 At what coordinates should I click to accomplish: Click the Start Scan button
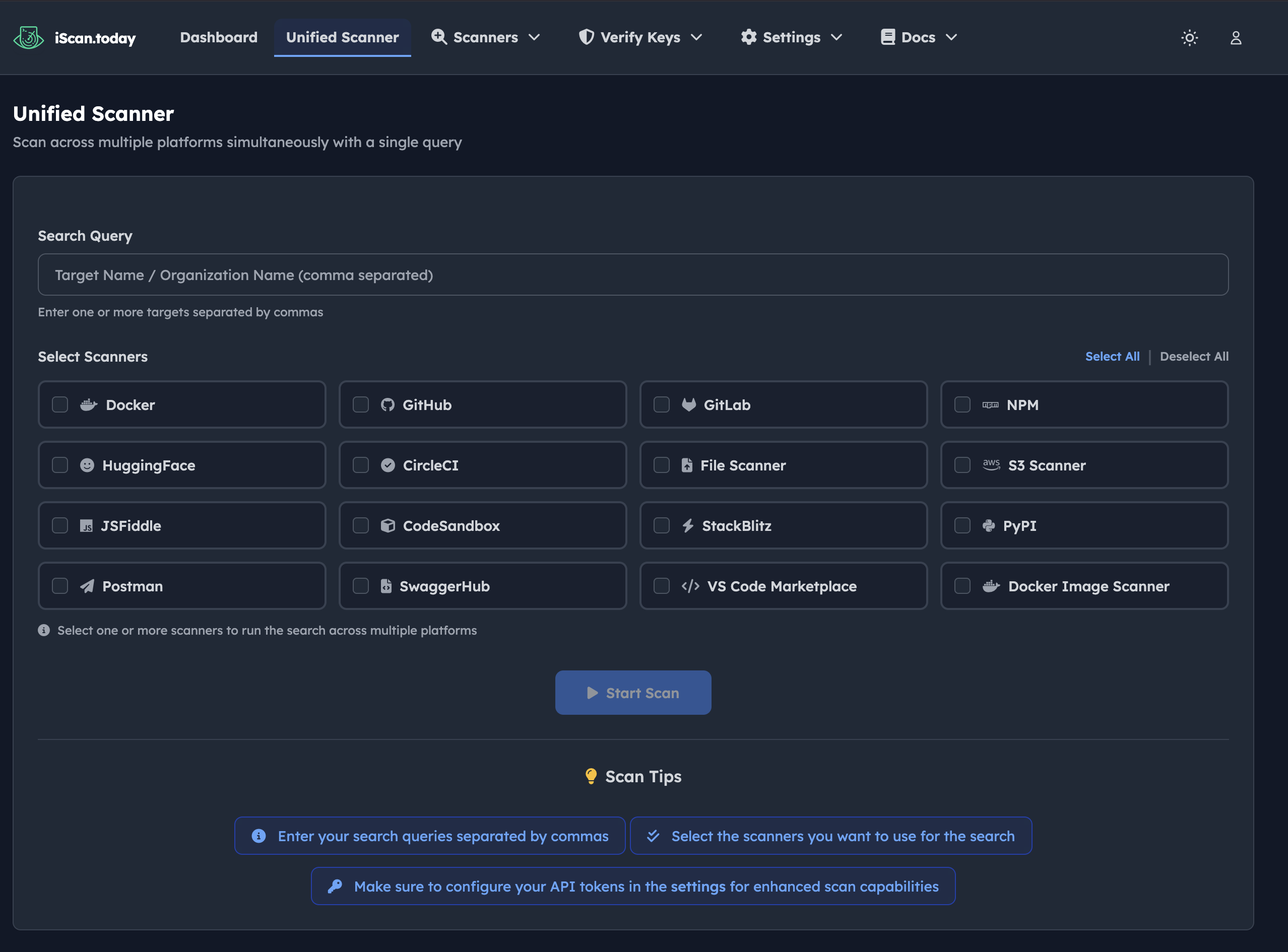(x=633, y=693)
